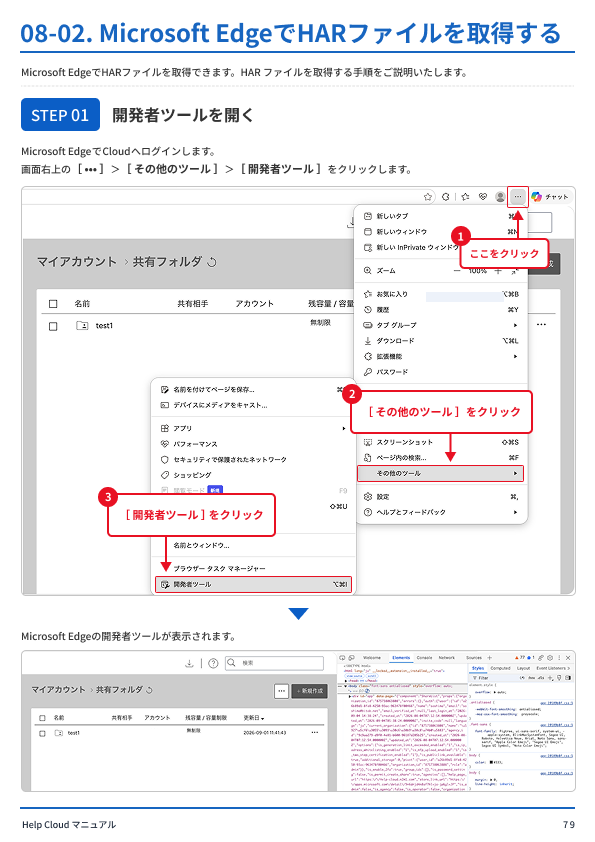Open ダウンロード from the Edge menu

point(441,341)
